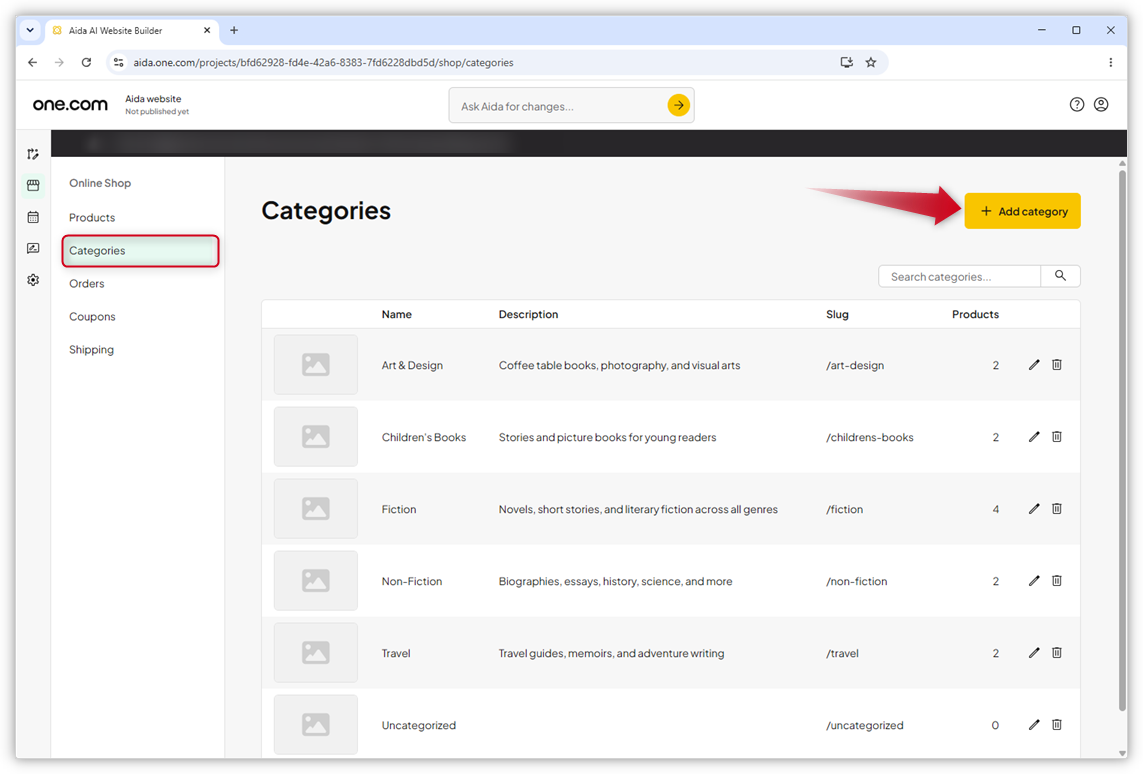The height and width of the screenshot is (774, 1143).
Task: Delete the Art & Design category
Action: 1056,364
